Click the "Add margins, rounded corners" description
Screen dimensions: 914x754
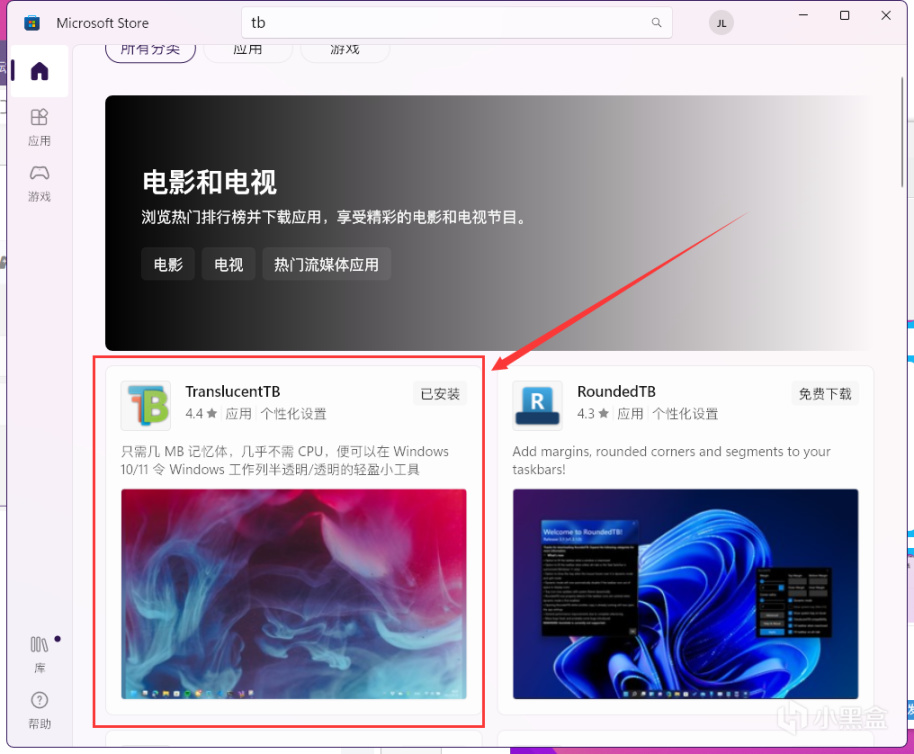[x=672, y=460]
